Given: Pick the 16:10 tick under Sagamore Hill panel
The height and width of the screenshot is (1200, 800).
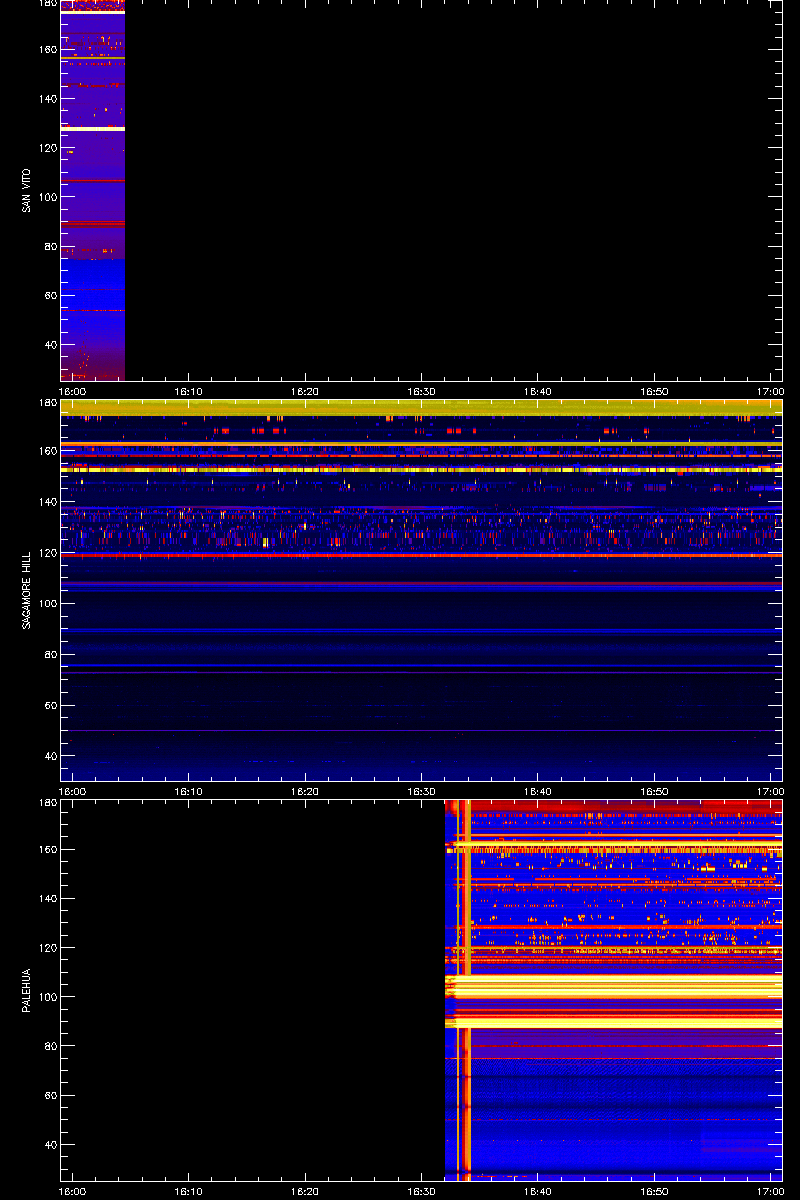Looking at the screenshot, I should coord(189,792).
